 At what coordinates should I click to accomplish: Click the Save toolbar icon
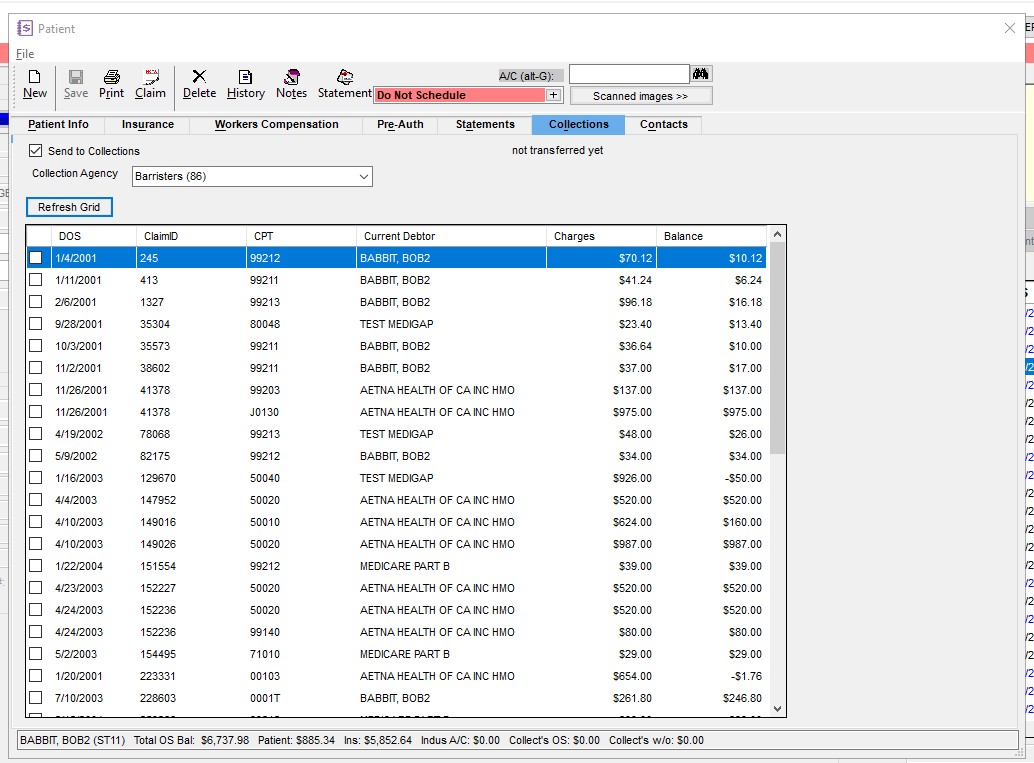[x=76, y=84]
